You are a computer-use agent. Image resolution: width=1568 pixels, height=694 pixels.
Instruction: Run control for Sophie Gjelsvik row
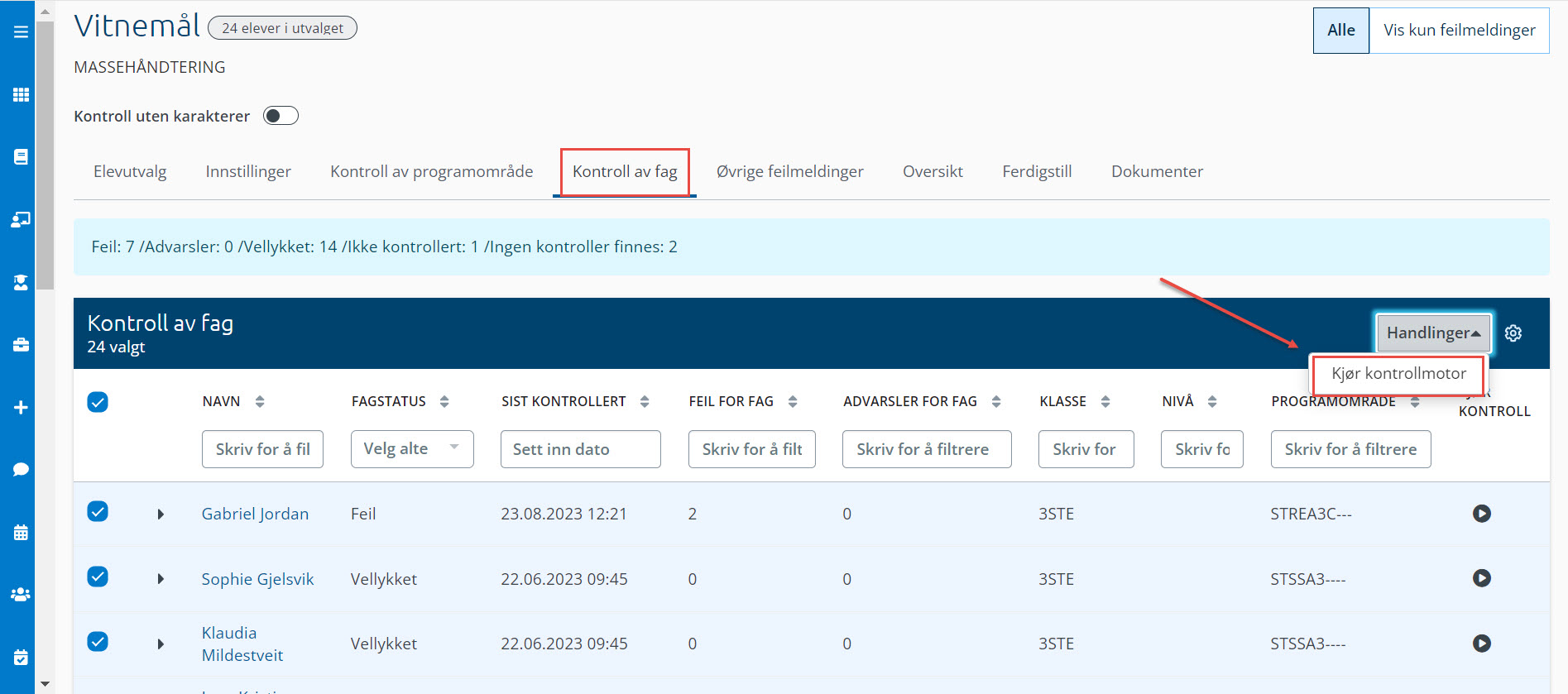tap(1482, 578)
